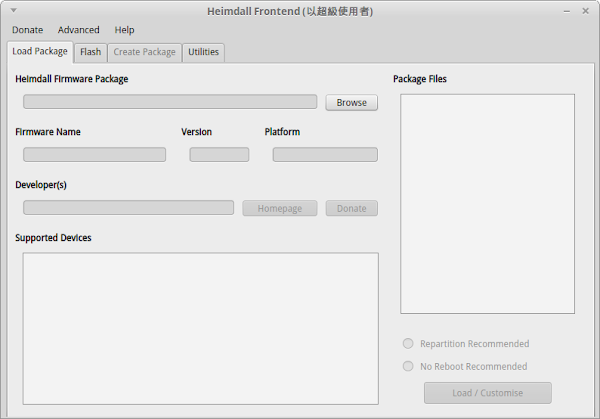This screenshot has height=419, width=600.
Task: Open the Donate menu
Action: (x=27, y=30)
